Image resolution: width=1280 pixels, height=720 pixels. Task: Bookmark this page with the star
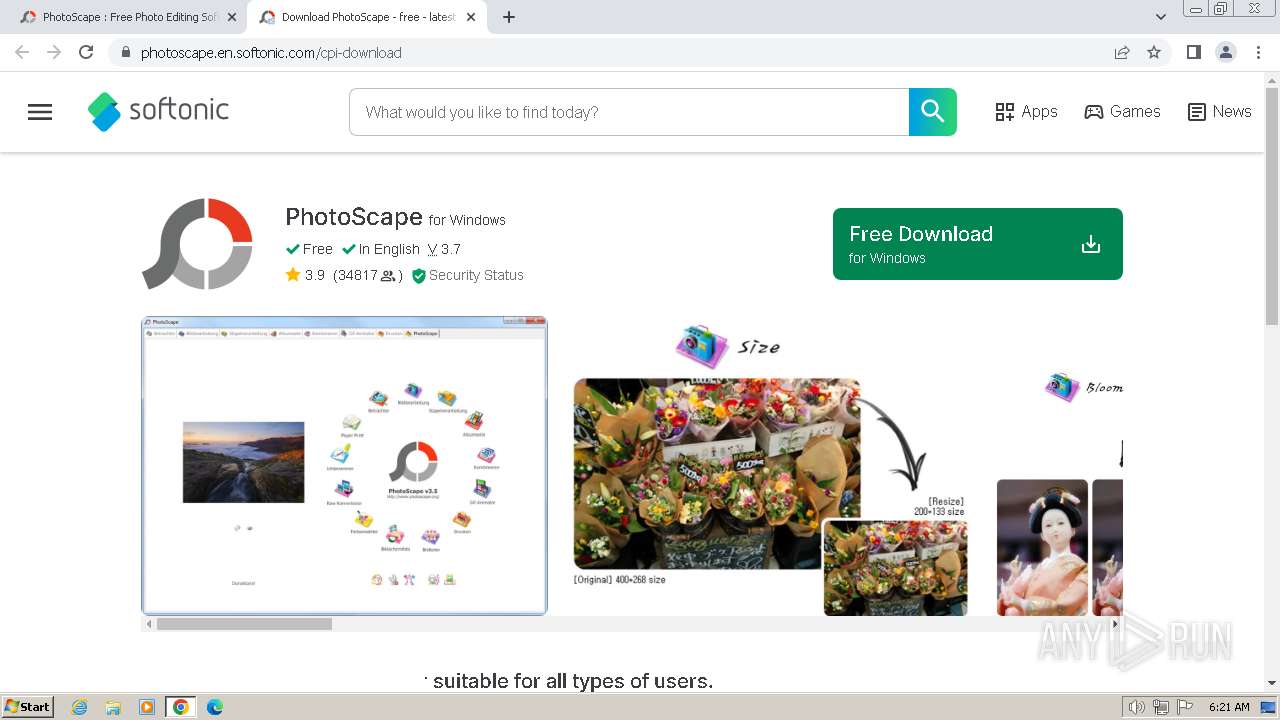point(1154,52)
